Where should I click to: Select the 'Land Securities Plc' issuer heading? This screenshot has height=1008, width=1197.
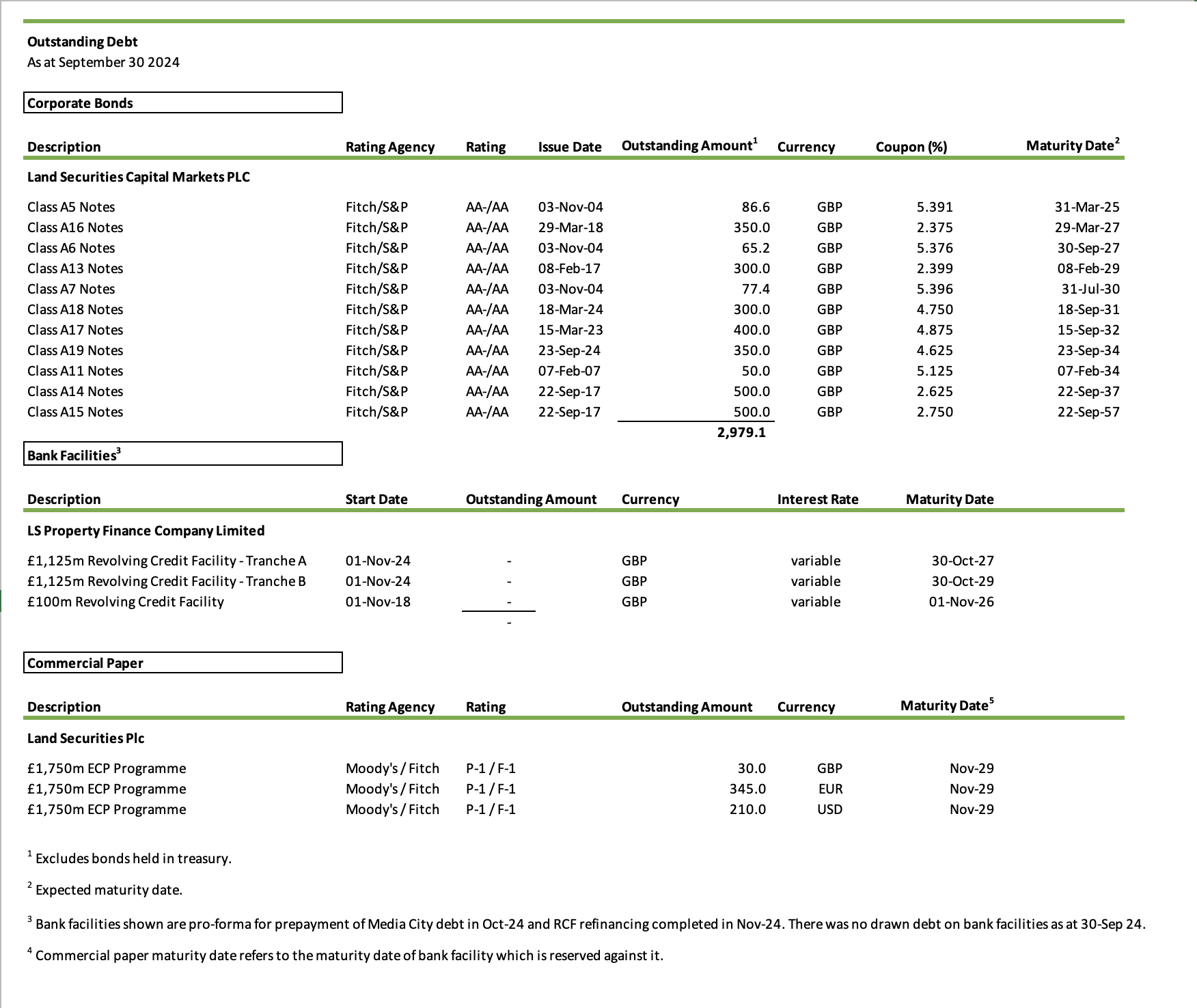click(x=86, y=738)
